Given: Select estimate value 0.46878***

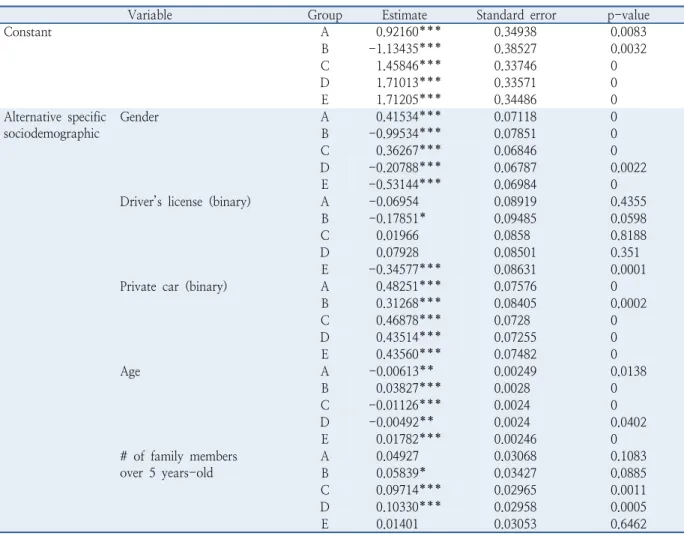Looking at the screenshot, I should [408, 321].
